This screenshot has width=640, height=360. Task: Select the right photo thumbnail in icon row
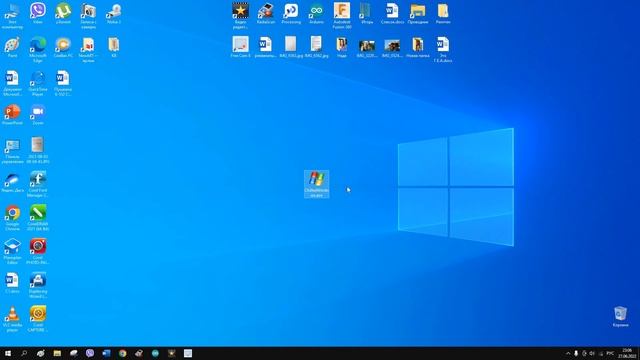click(x=392, y=49)
